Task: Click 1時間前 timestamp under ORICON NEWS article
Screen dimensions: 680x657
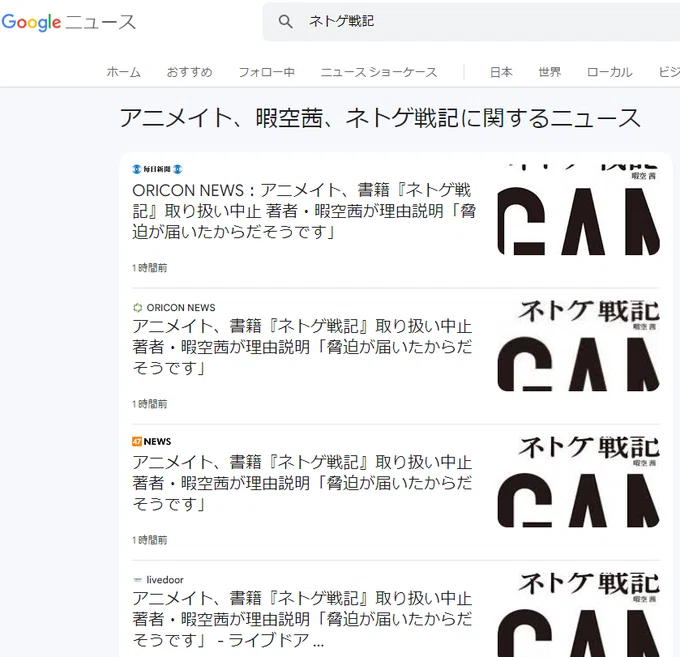Action: click(150, 404)
